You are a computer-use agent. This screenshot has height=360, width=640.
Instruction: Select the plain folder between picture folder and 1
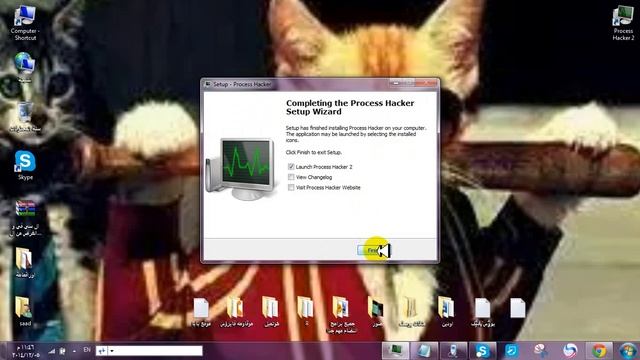click(x=271, y=312)
